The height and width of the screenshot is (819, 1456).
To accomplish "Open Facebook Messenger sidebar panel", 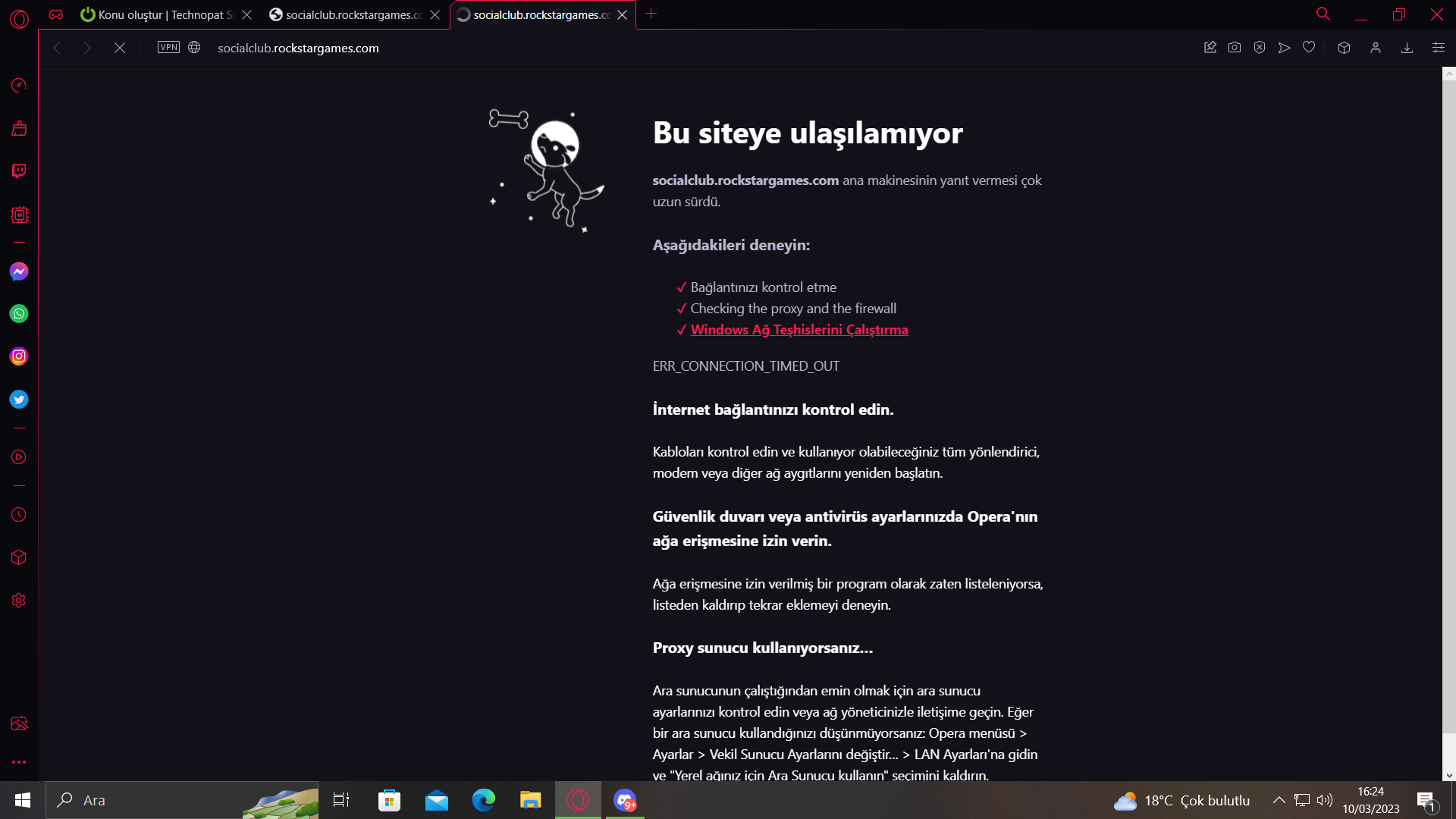I will (x=19, y=271).
